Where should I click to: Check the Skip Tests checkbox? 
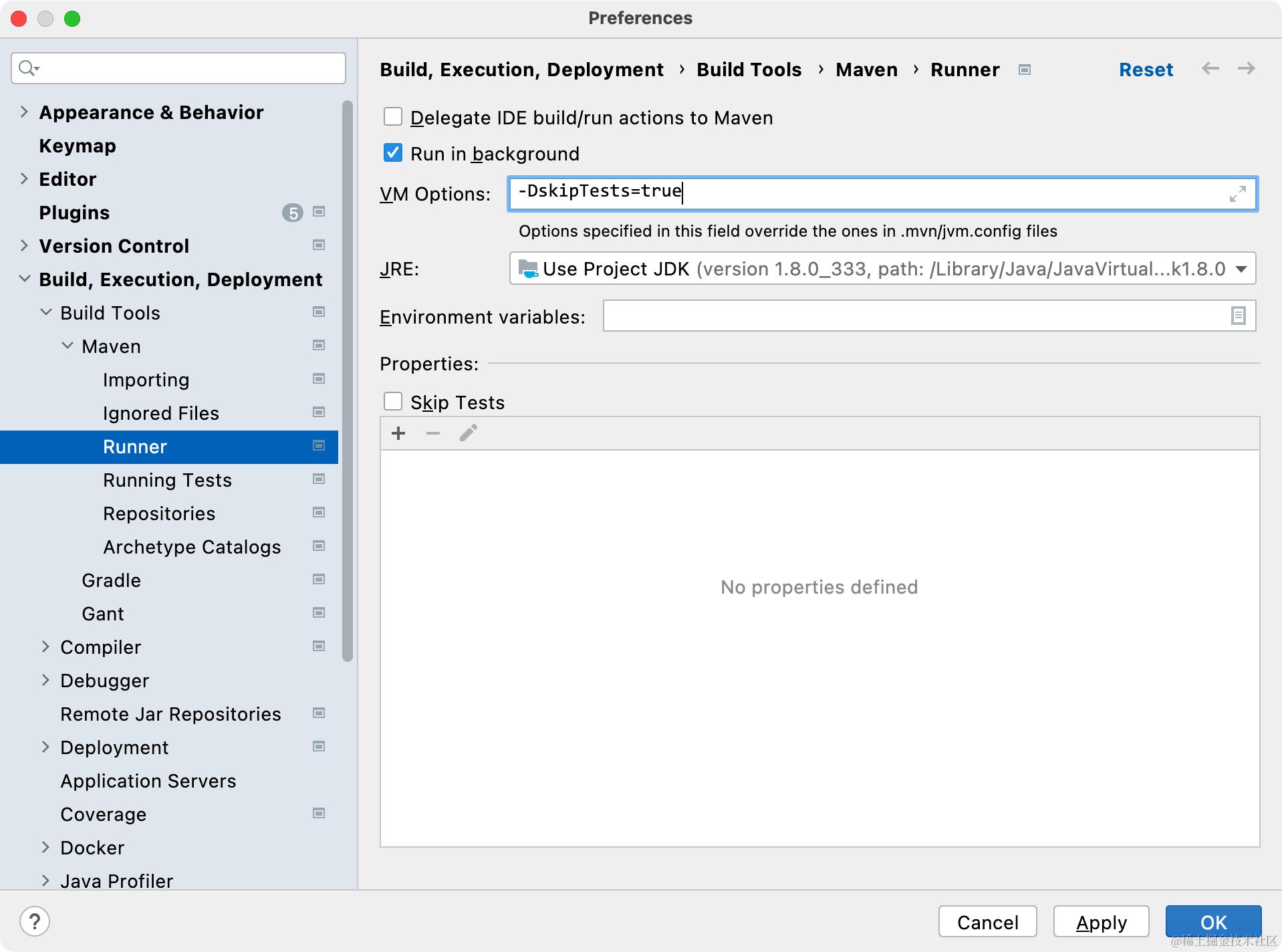pyautogui.click(x=393, y=402)
